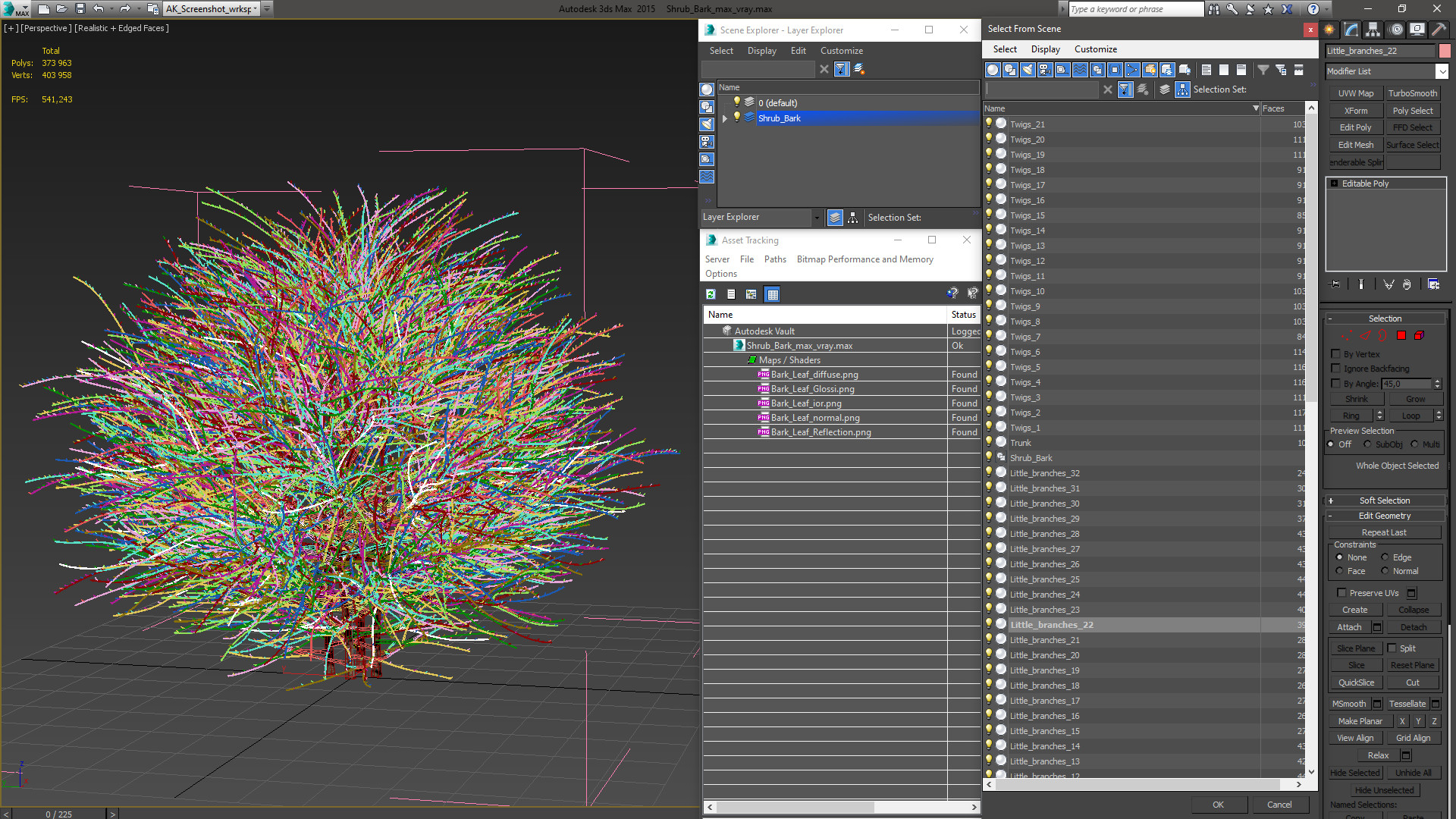Screen dimensions: 1456x819
Task: Collapse Edit Geometry rollout
Action: pyautogui.click(x=1385, y=516)
